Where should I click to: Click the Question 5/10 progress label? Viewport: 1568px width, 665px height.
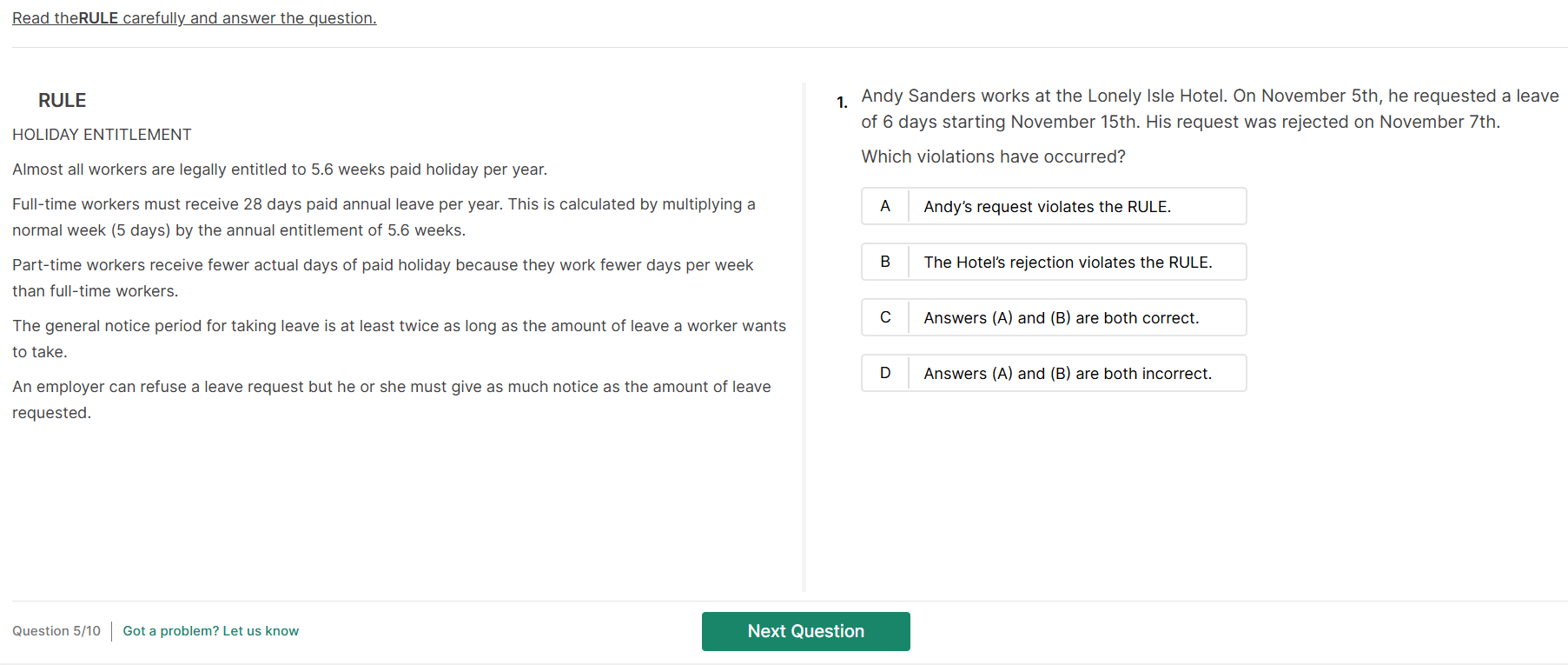(56, 631)
